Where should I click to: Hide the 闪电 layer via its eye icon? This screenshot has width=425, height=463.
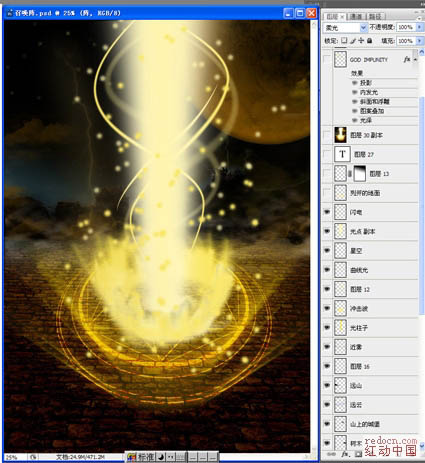point(327,212)
